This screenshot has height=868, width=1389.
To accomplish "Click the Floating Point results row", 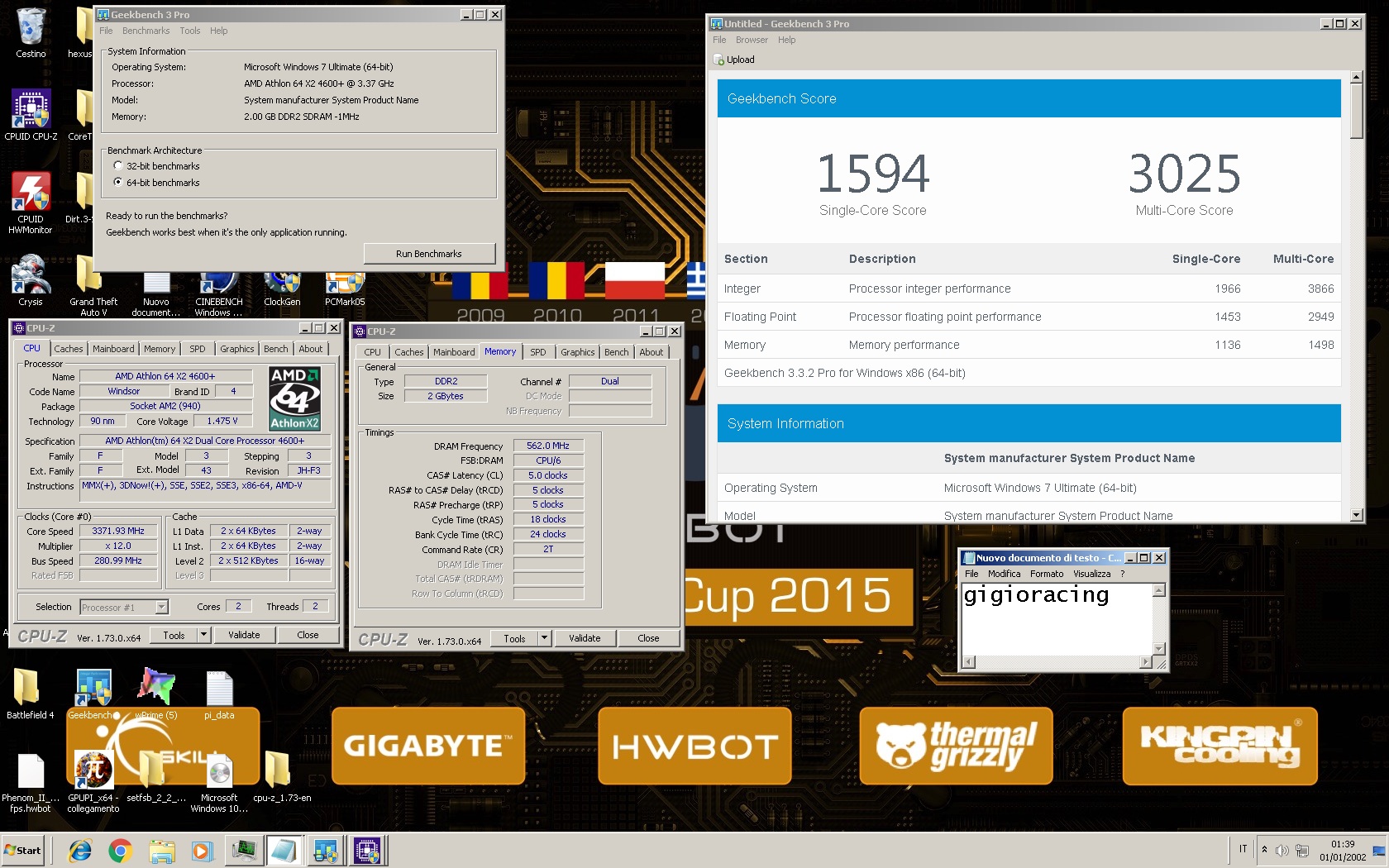I will [x=1029, y=317].
